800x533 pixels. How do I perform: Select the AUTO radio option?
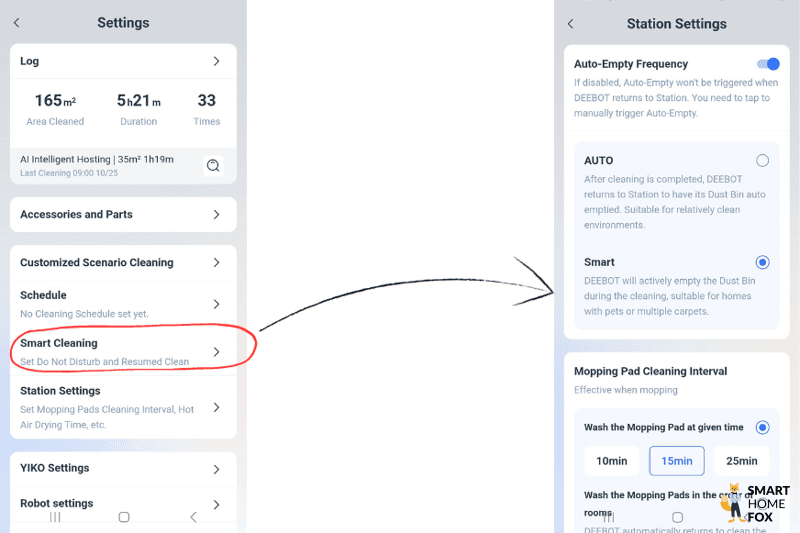click(763, 160)
